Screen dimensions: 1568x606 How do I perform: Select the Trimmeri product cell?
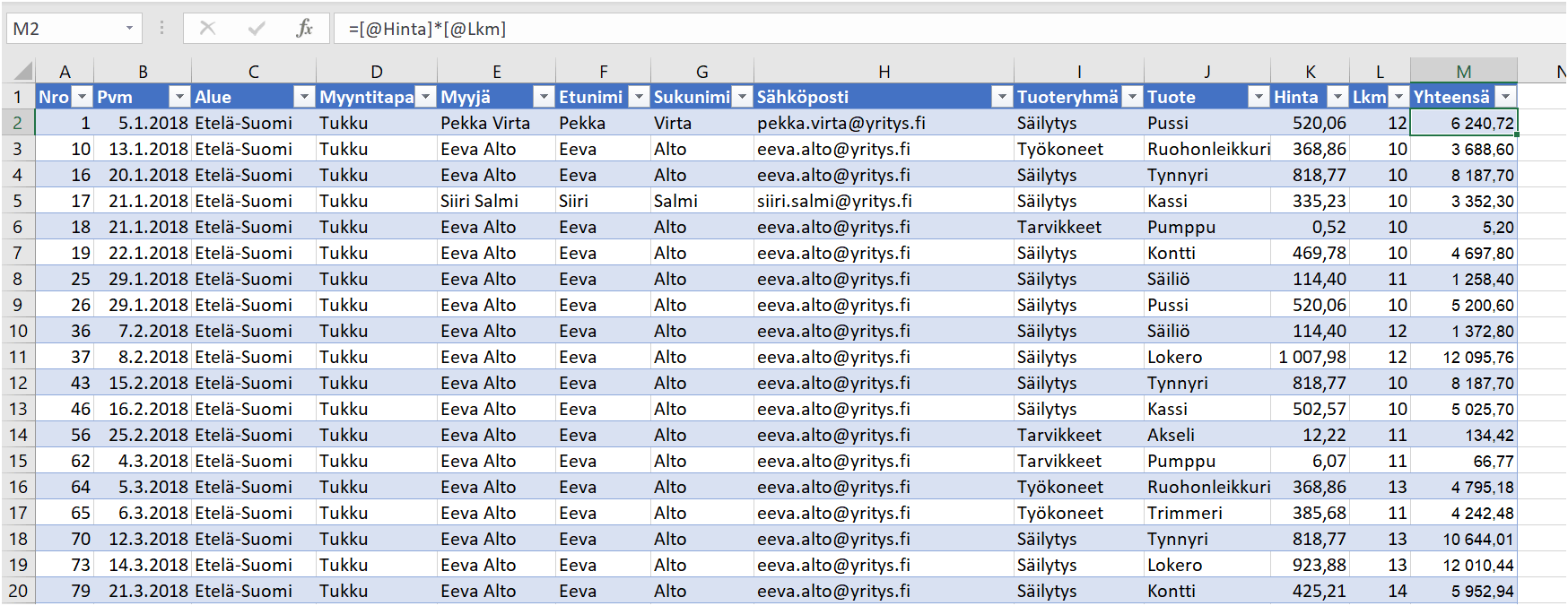click(1207, 513)
